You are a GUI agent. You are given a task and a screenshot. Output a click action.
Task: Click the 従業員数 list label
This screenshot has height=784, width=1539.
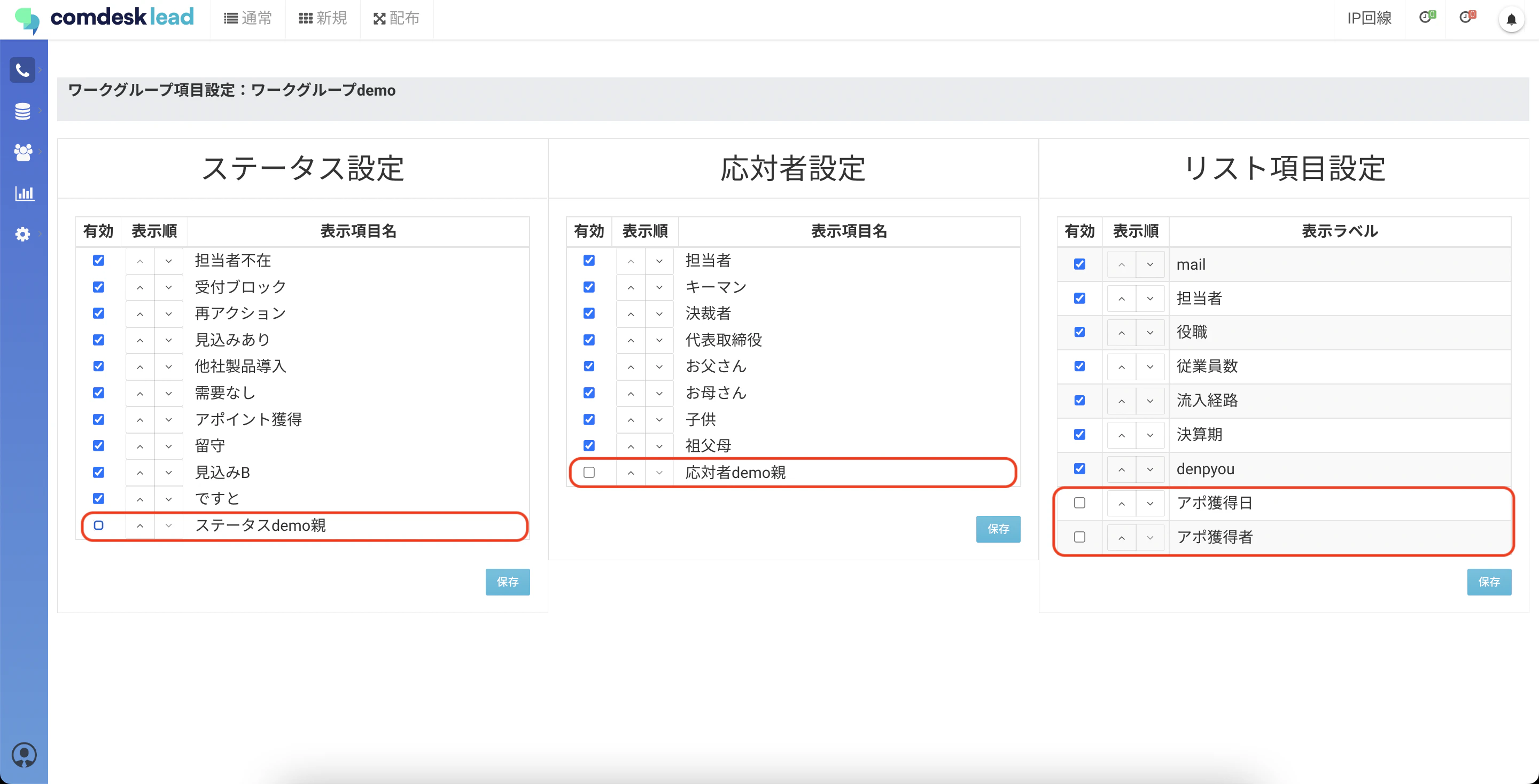click(x=1207, y=366)
